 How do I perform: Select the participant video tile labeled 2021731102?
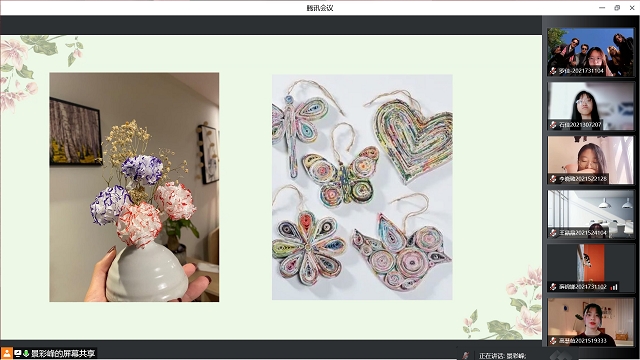[x=591, y=268]
